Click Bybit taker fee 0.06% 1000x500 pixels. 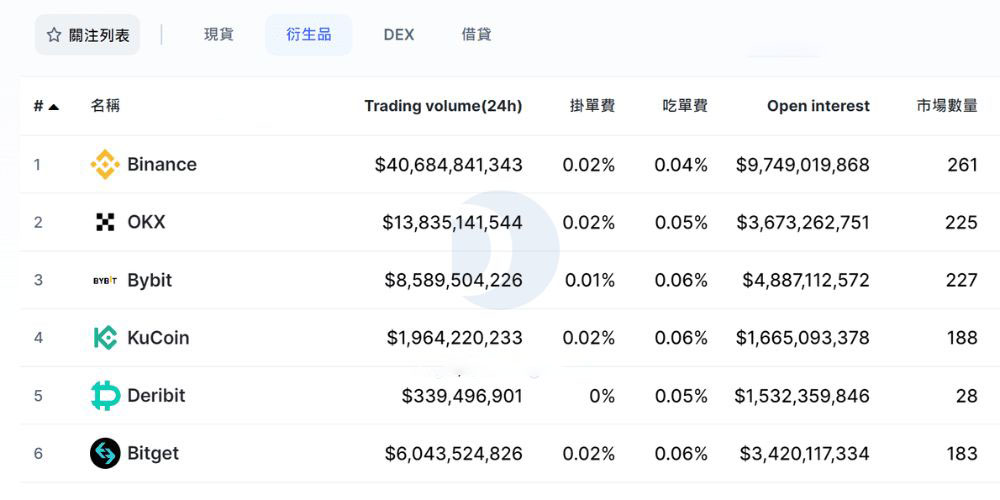(681, 281)
